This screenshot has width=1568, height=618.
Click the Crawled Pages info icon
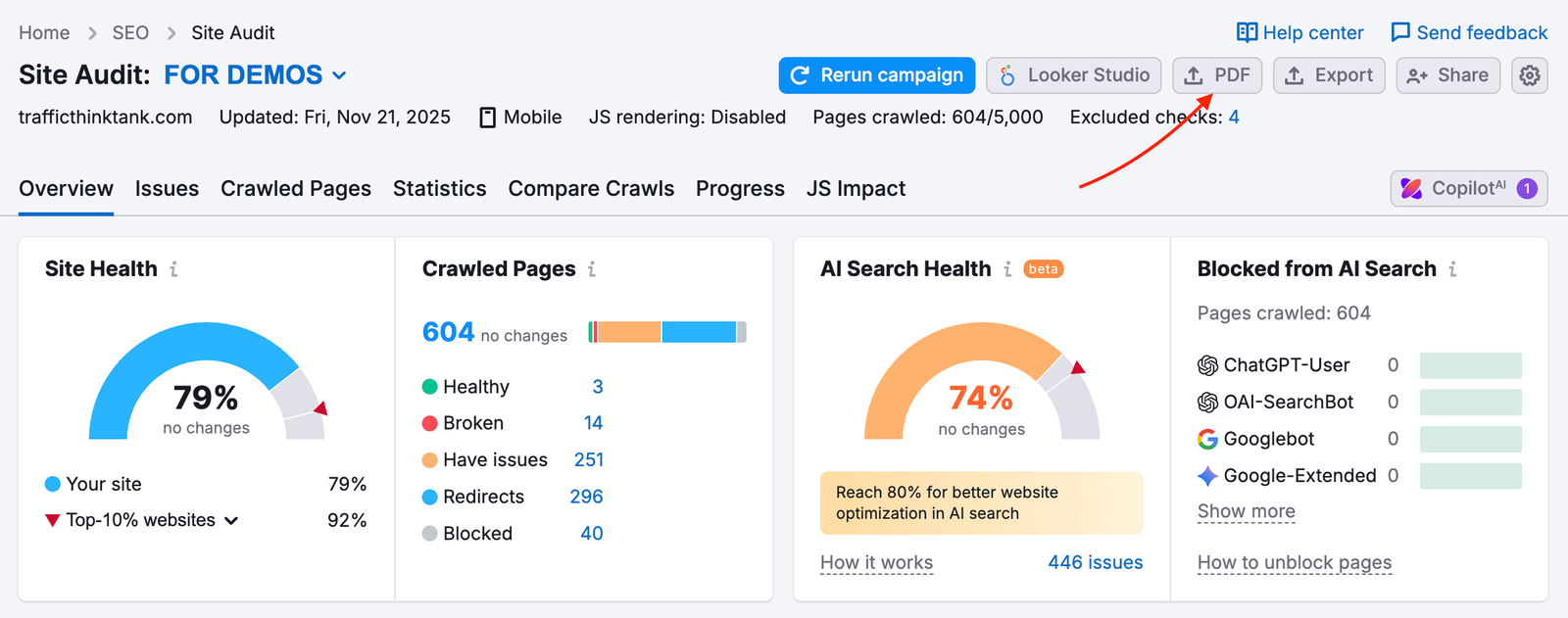(592, 269)
